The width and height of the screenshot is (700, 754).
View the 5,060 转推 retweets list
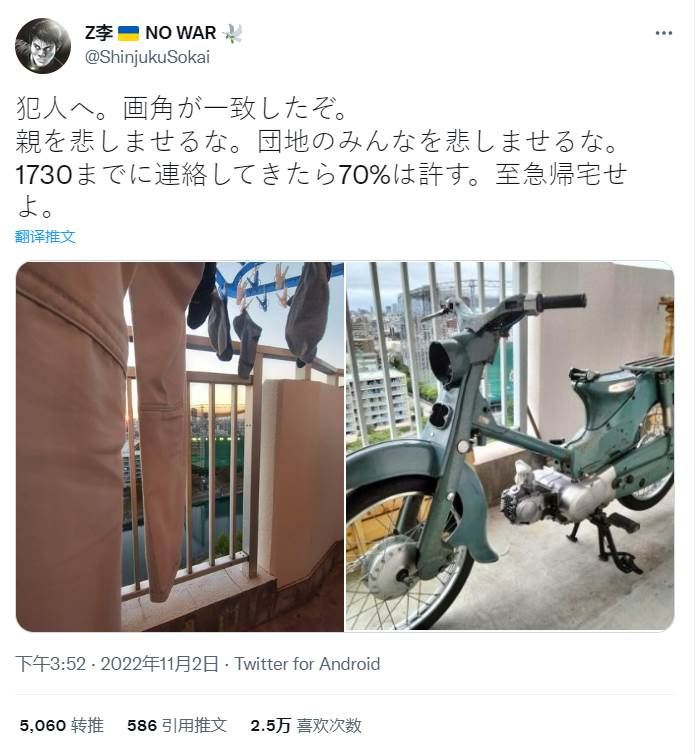coord(62,725)
